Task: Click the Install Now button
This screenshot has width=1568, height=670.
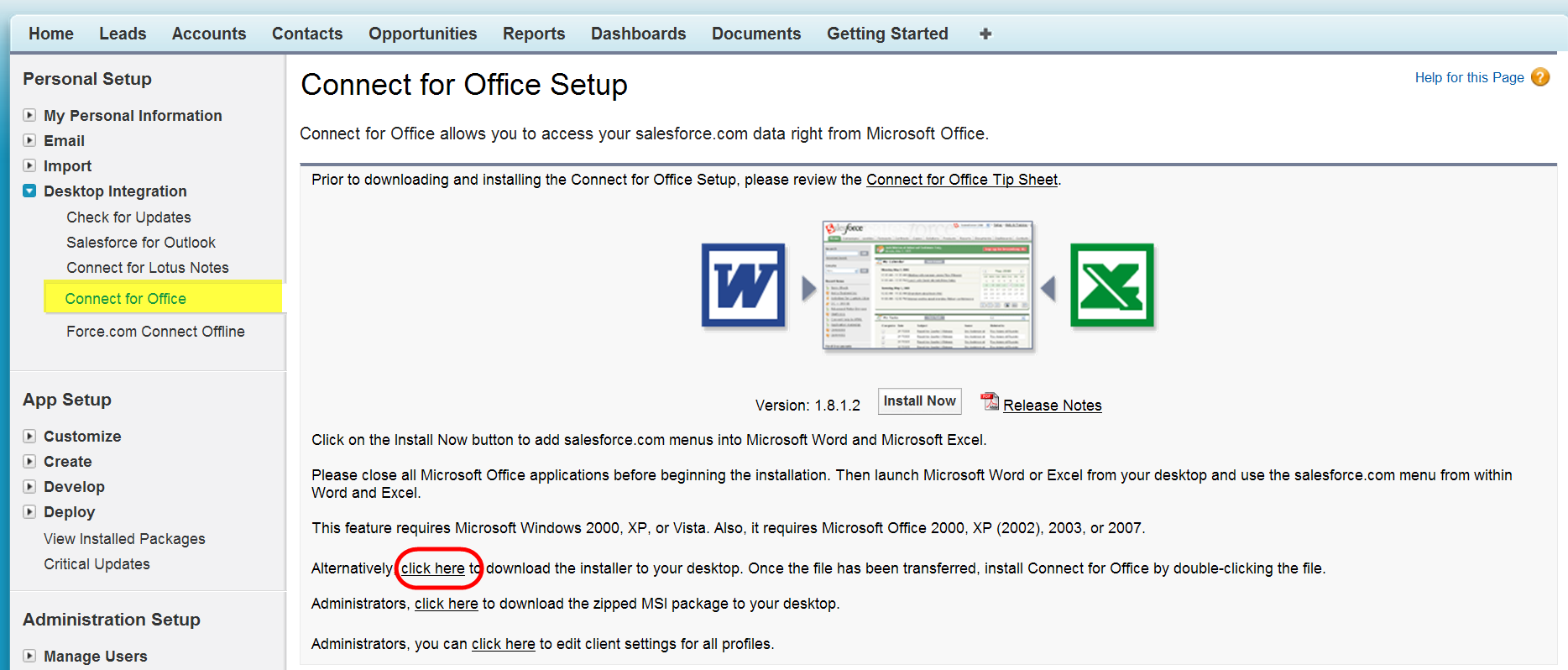Action: point(919,401)
